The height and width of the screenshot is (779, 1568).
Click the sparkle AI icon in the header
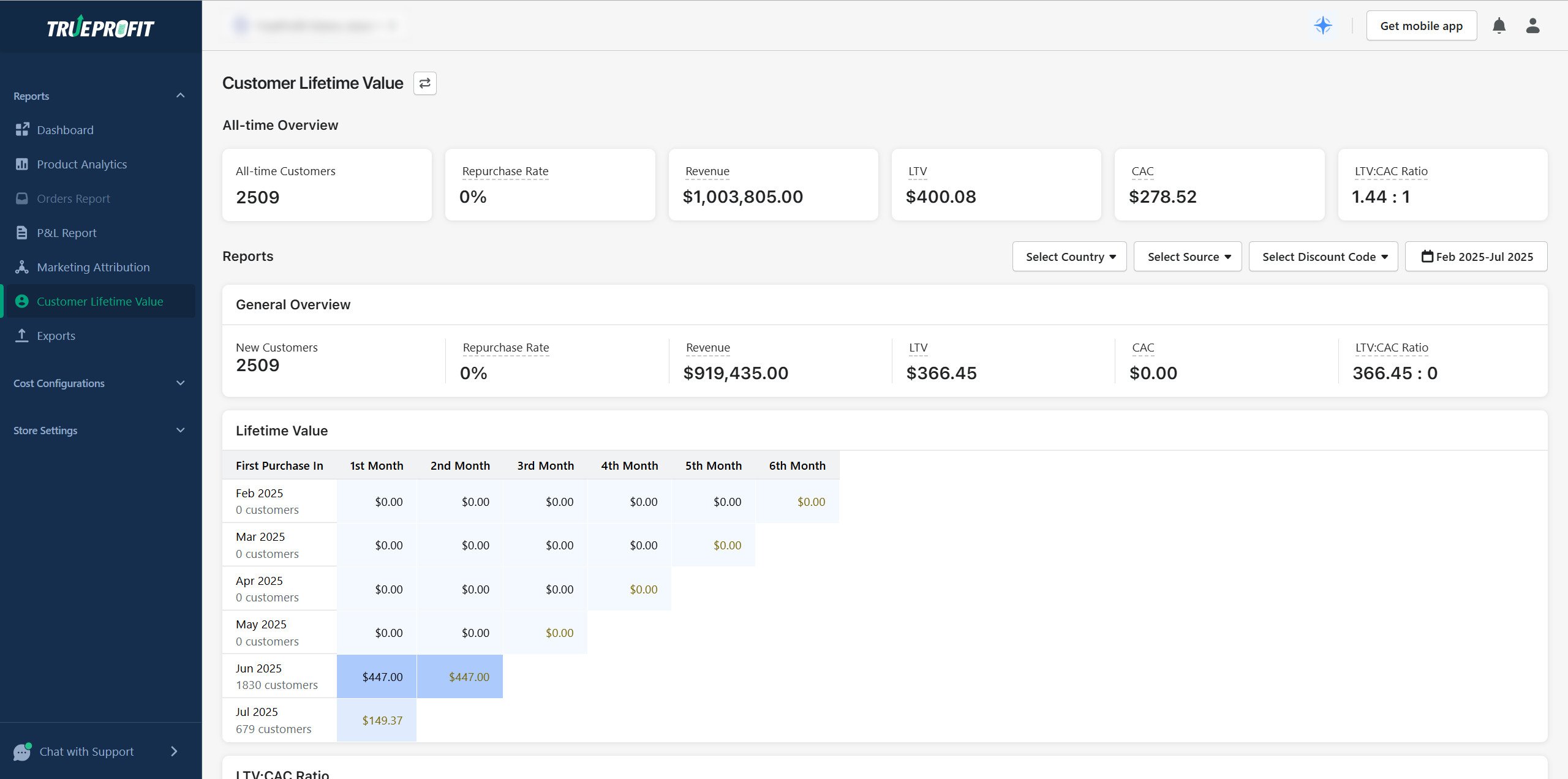click(1324, 25)
